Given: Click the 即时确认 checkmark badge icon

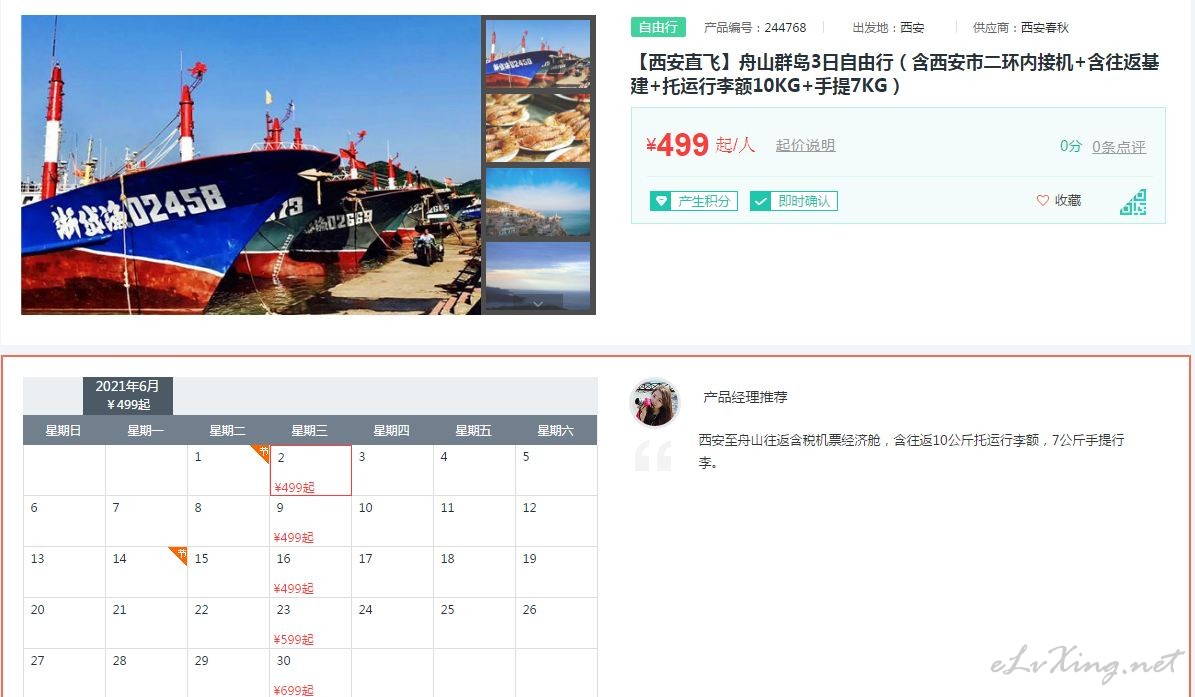Looking at the screenshot, I should click(761, 201).
